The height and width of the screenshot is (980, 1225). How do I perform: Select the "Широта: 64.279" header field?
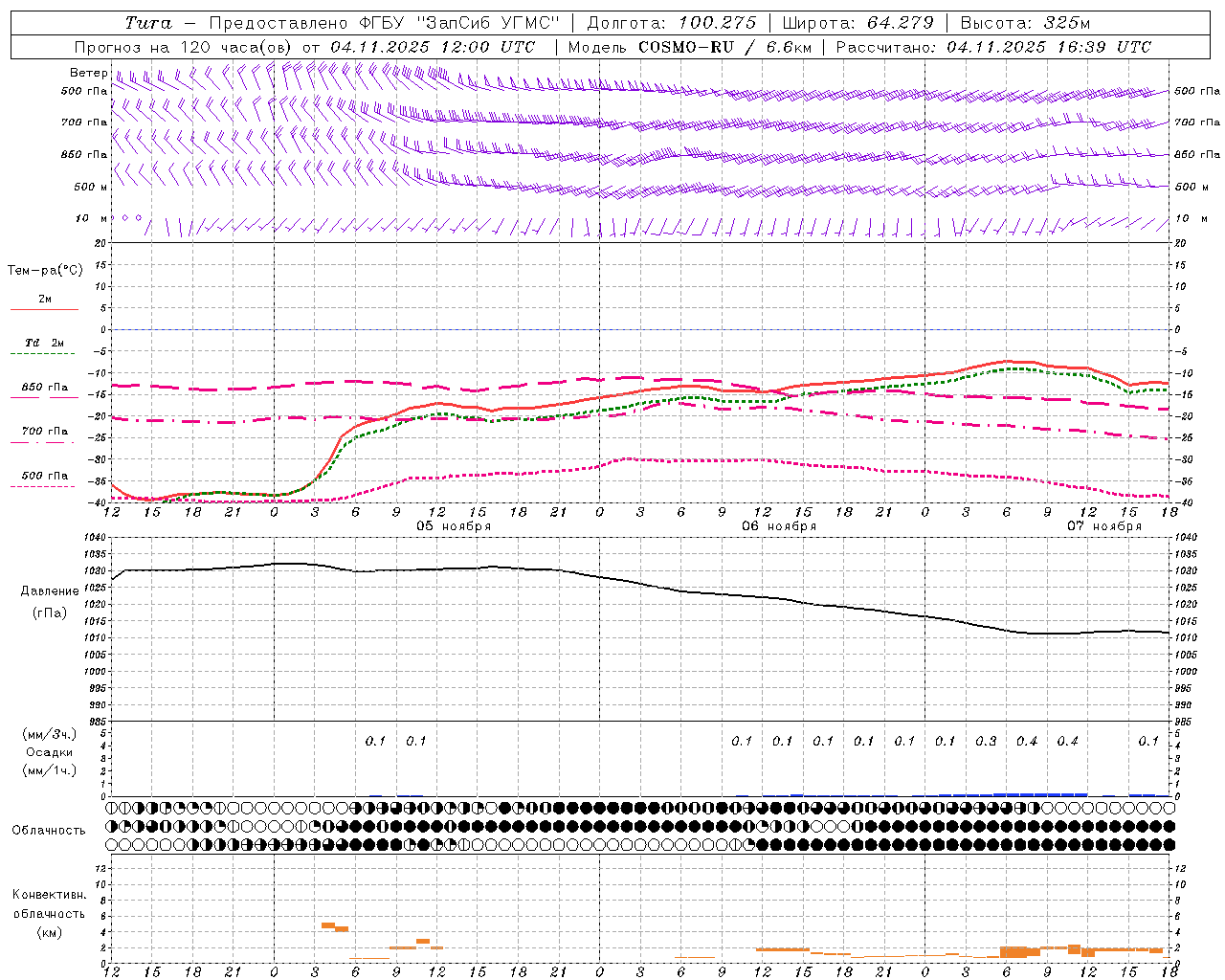click(857, 23)
